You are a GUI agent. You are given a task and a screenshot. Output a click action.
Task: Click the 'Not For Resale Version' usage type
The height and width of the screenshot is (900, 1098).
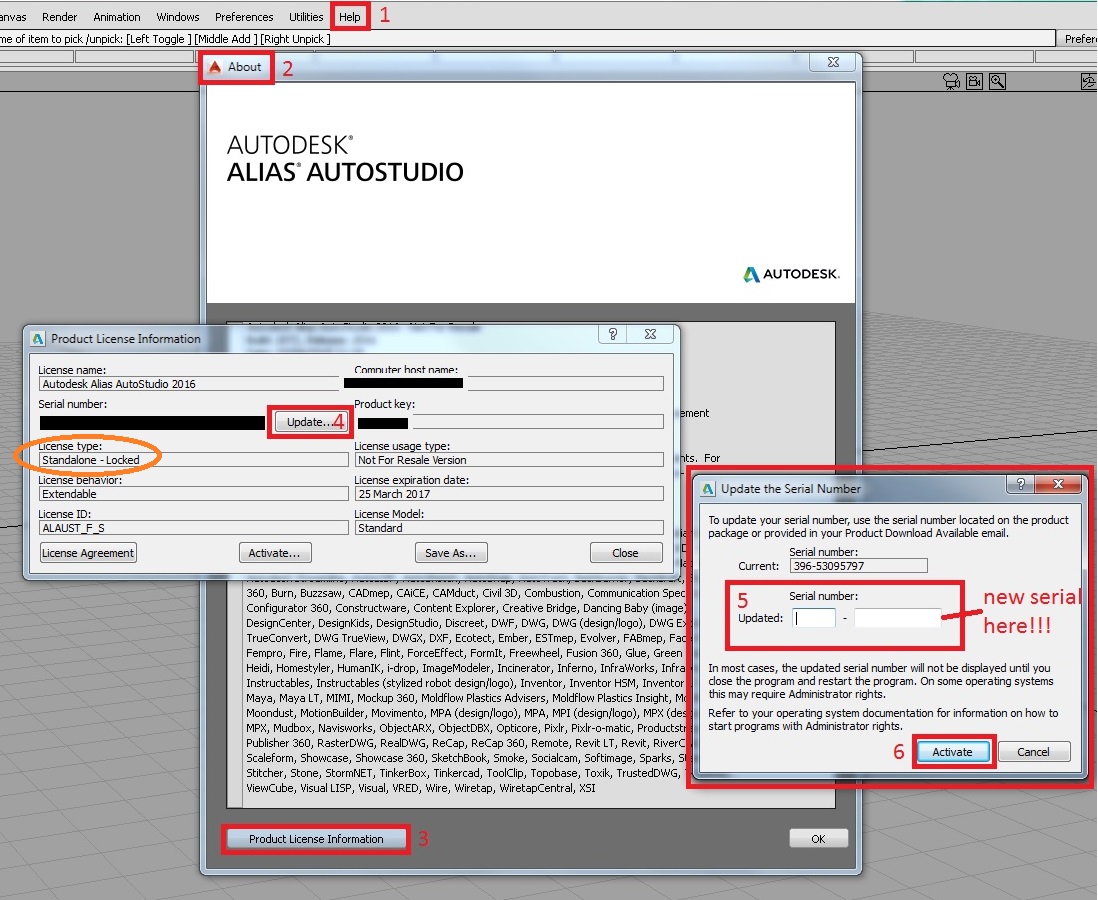509,459
